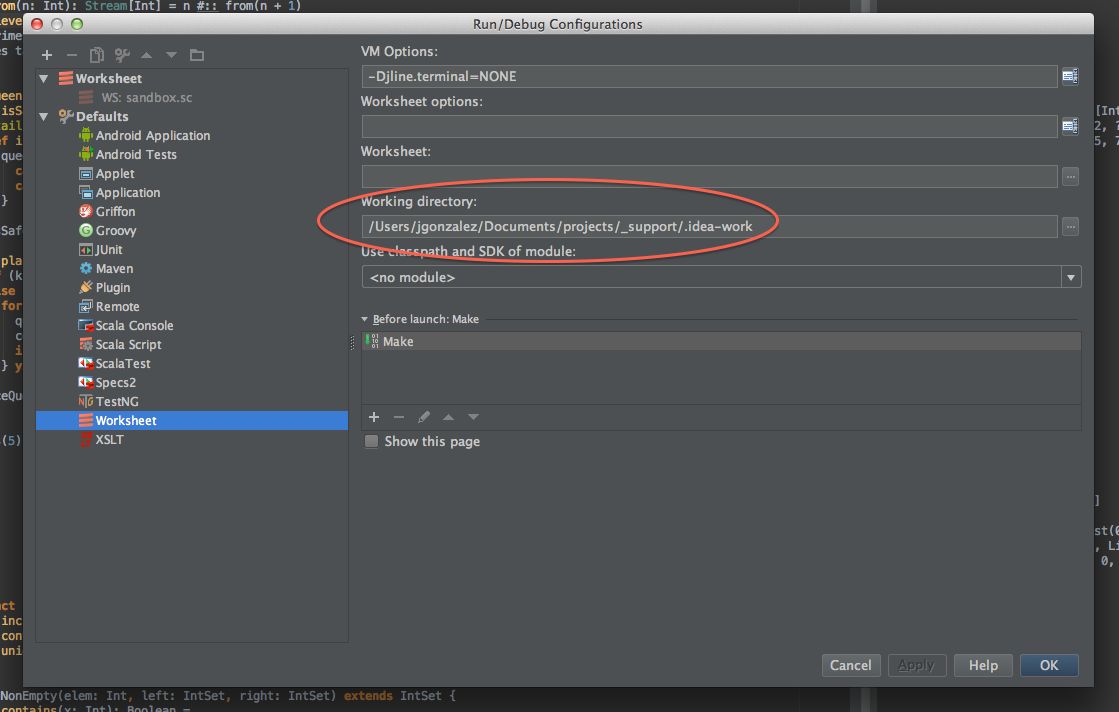1119x712 pixels.
Task: Select Plugin default configuration
Action: pyautogui.click(x=105, y=288)
